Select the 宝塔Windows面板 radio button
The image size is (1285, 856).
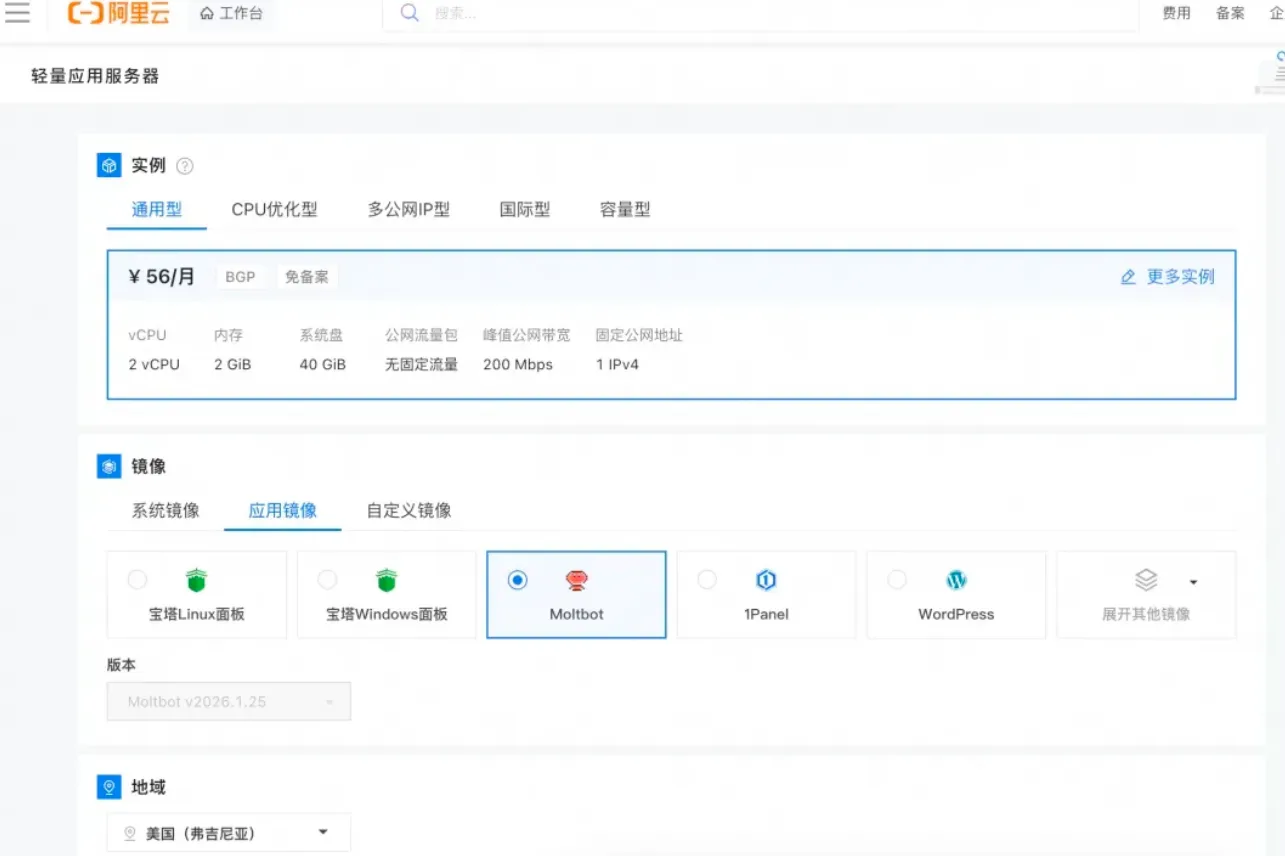point(327,580)
